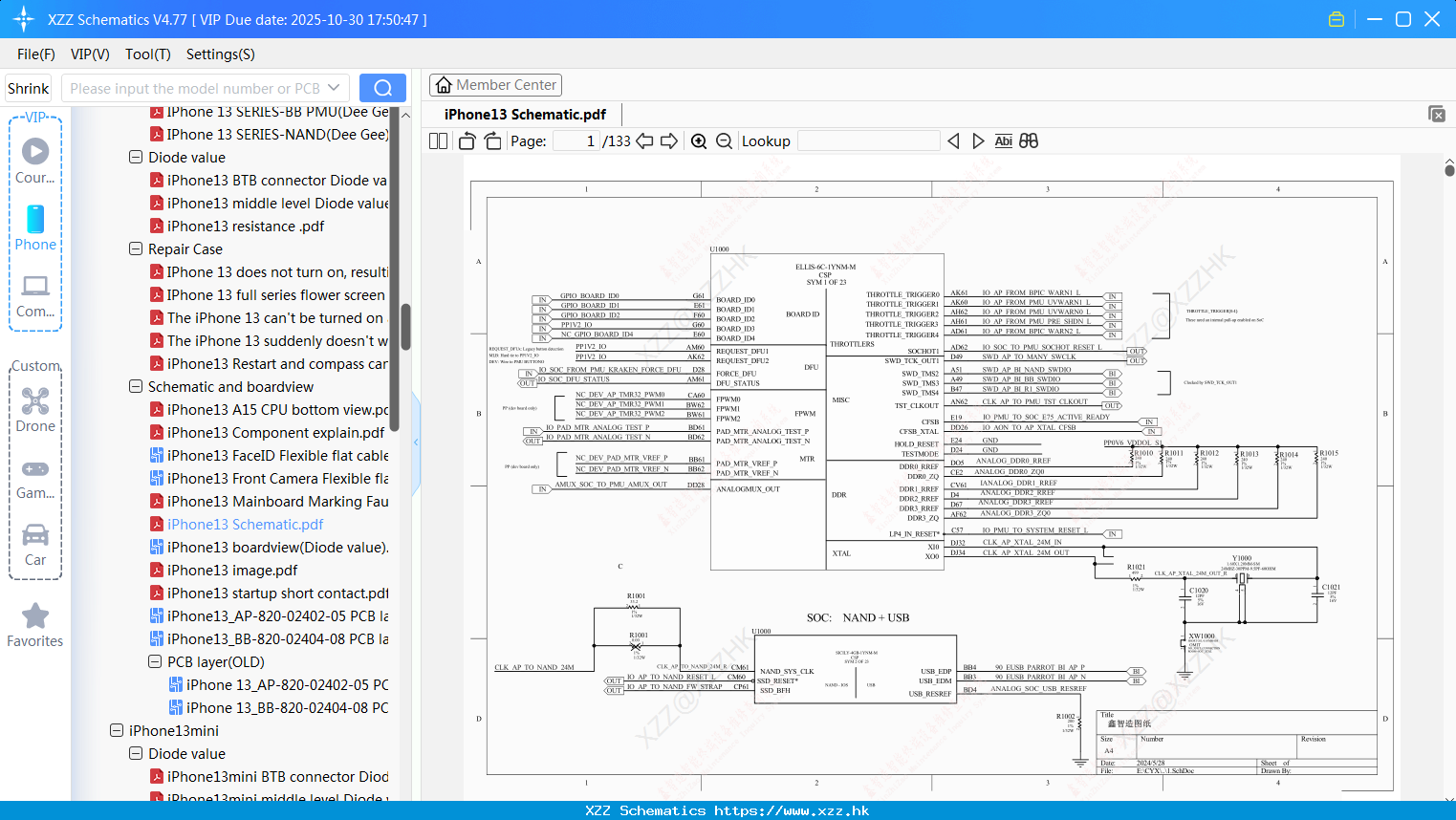This screenshot has width=1456, height=820.
Task: Click the blue search button
Action: (382, 88)
